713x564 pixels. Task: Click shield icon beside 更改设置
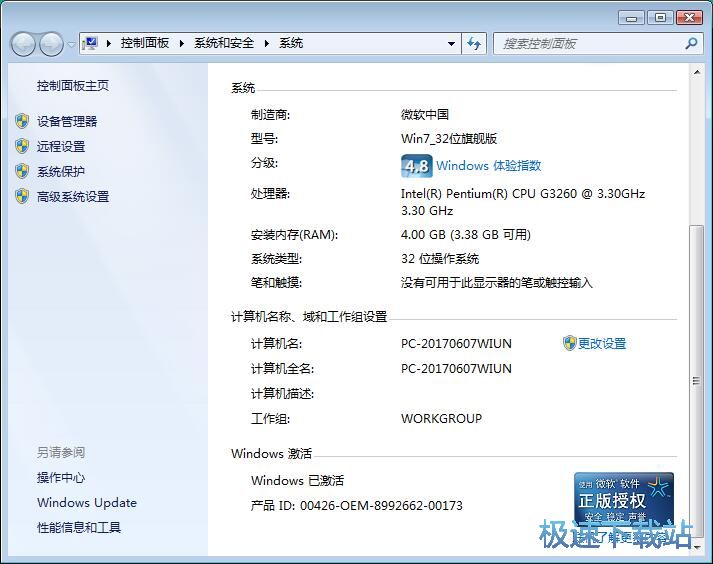coord(569,343)
